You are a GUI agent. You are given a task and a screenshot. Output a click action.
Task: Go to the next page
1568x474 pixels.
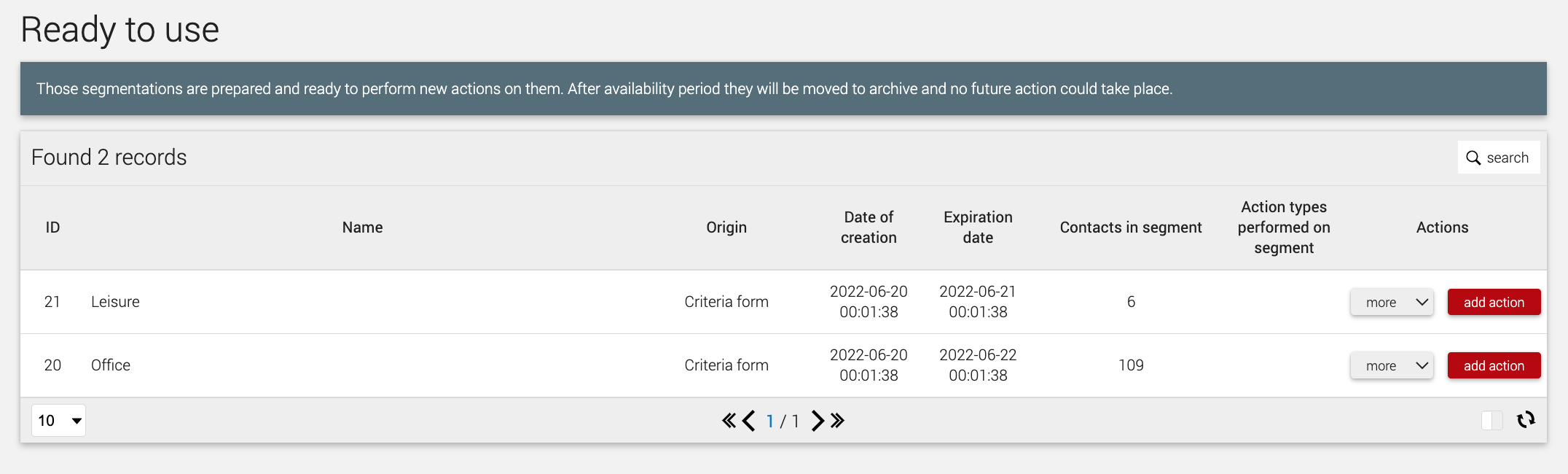(818, 421)
